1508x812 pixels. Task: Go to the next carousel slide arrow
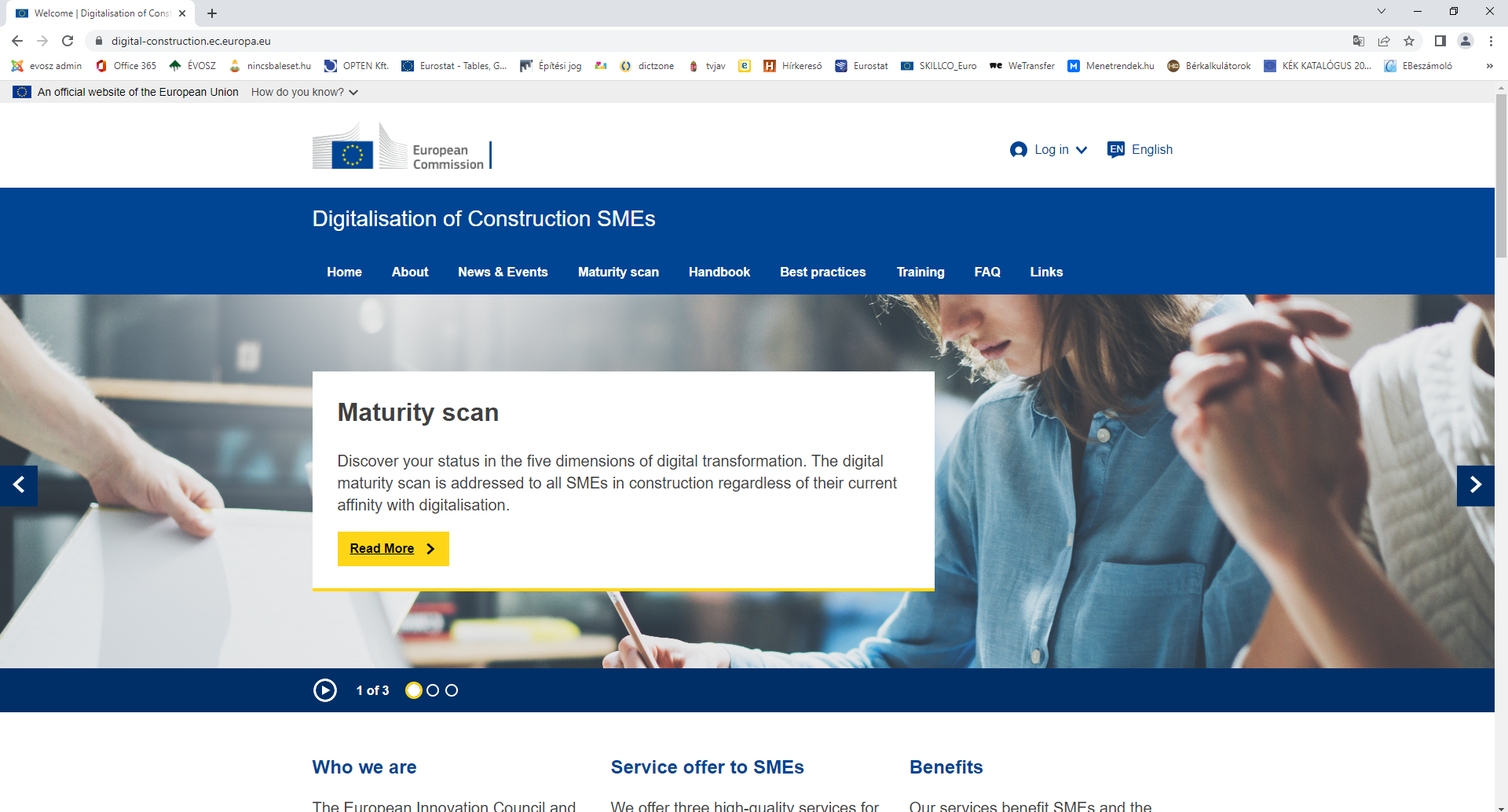click(1475, 485)
